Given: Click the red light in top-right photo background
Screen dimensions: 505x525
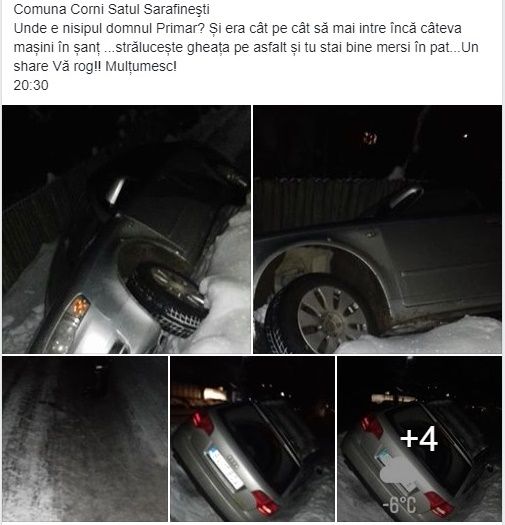Looking at the screenshot, I should tap(371, 138).
